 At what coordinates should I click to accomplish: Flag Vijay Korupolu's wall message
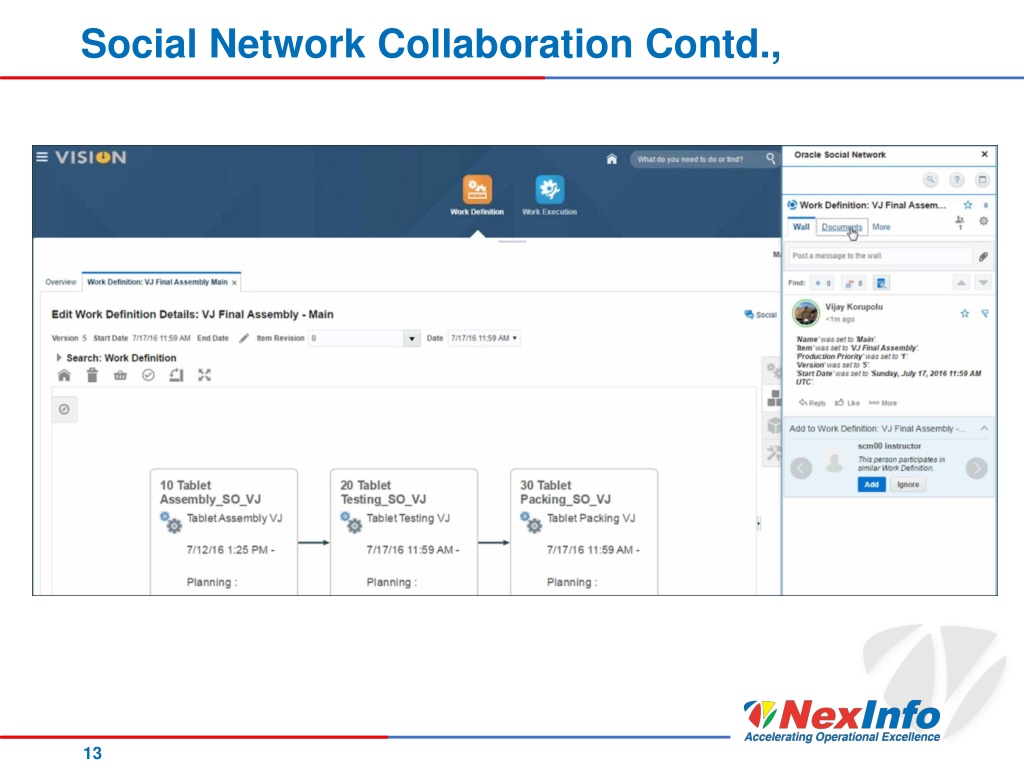tap(985, 313)
